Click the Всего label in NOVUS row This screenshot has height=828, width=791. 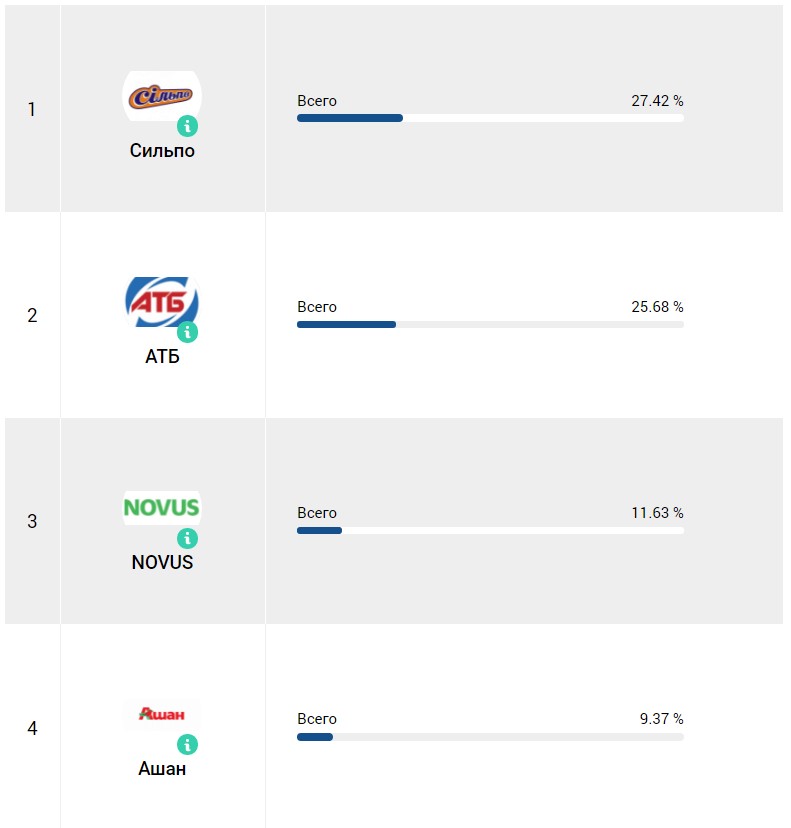coord(317,513)
